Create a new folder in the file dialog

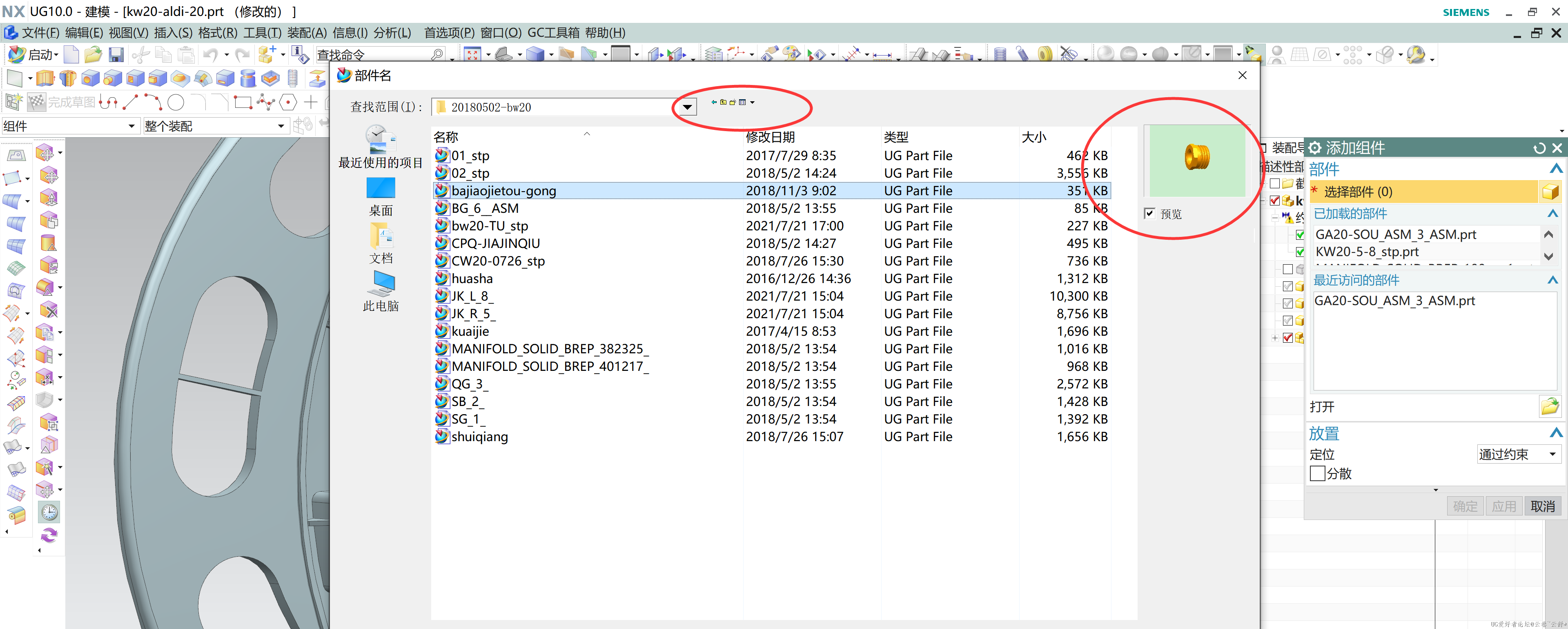pos(732,102)
